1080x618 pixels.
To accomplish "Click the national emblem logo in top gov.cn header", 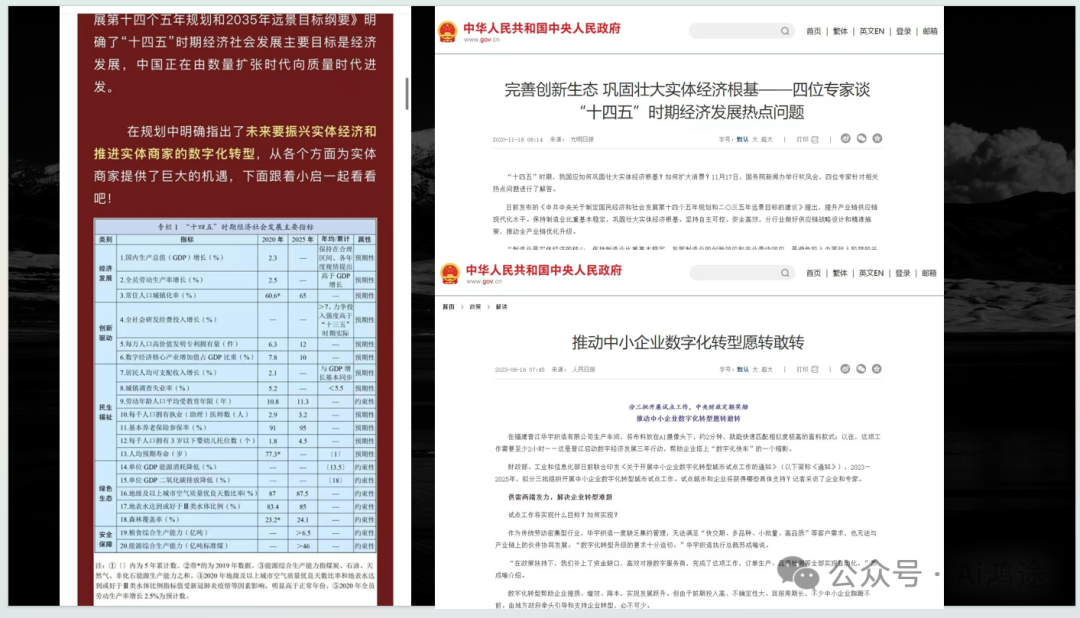I will coord(449,31).
